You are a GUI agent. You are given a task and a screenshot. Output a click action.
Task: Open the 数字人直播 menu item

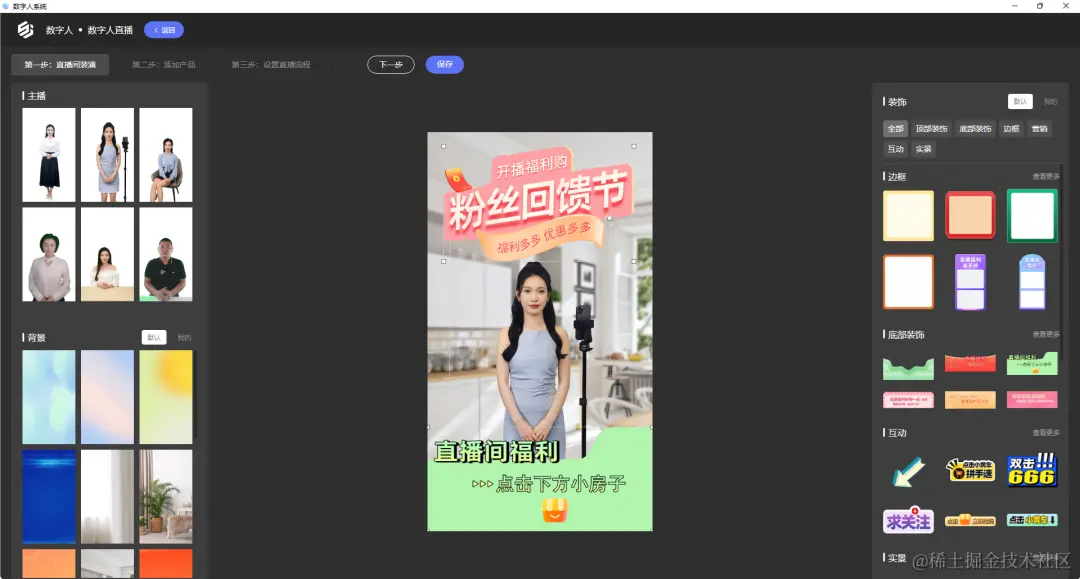point(109,30)
